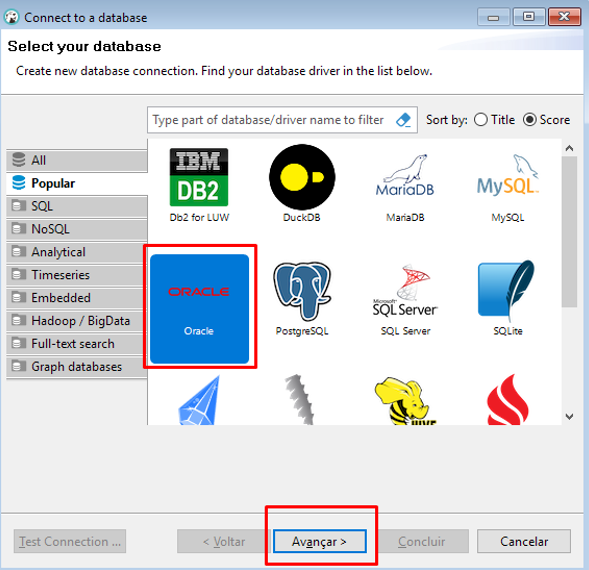Open the Hadoop / BigData category
This screenshot has width=589, height=570.
coord(77,321)
